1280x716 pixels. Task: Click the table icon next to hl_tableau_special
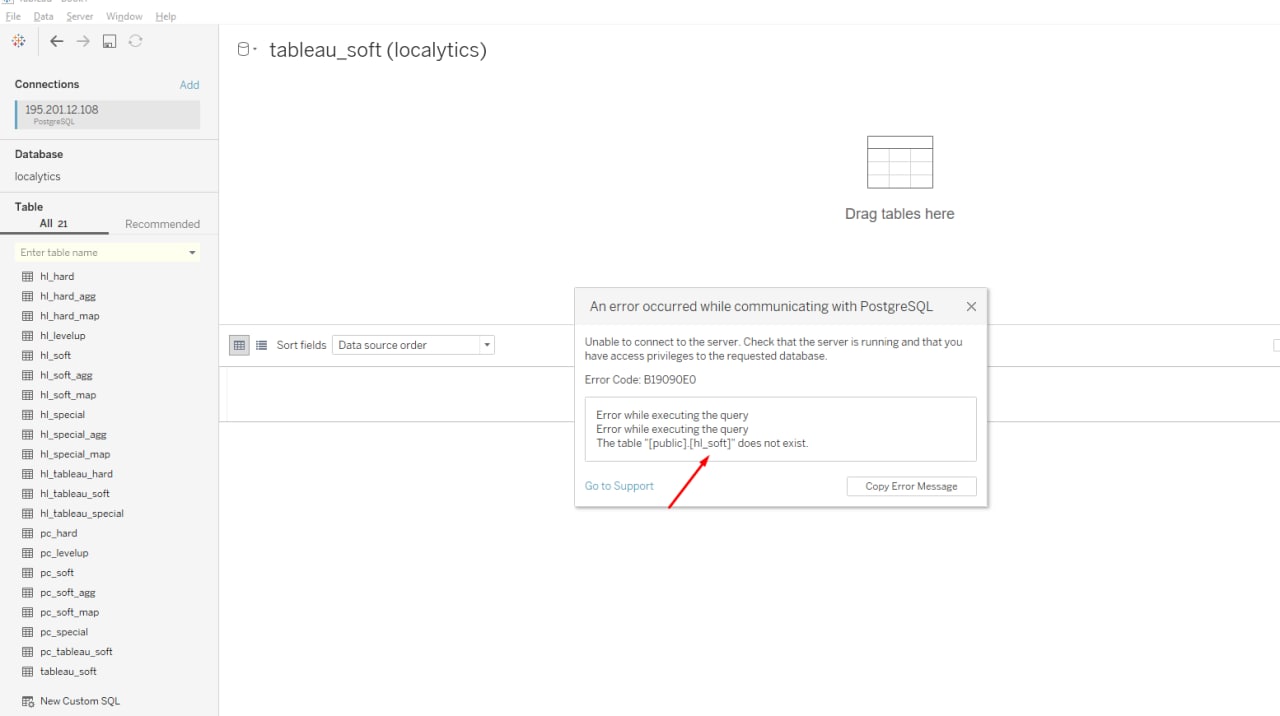(x=27, y=513)
